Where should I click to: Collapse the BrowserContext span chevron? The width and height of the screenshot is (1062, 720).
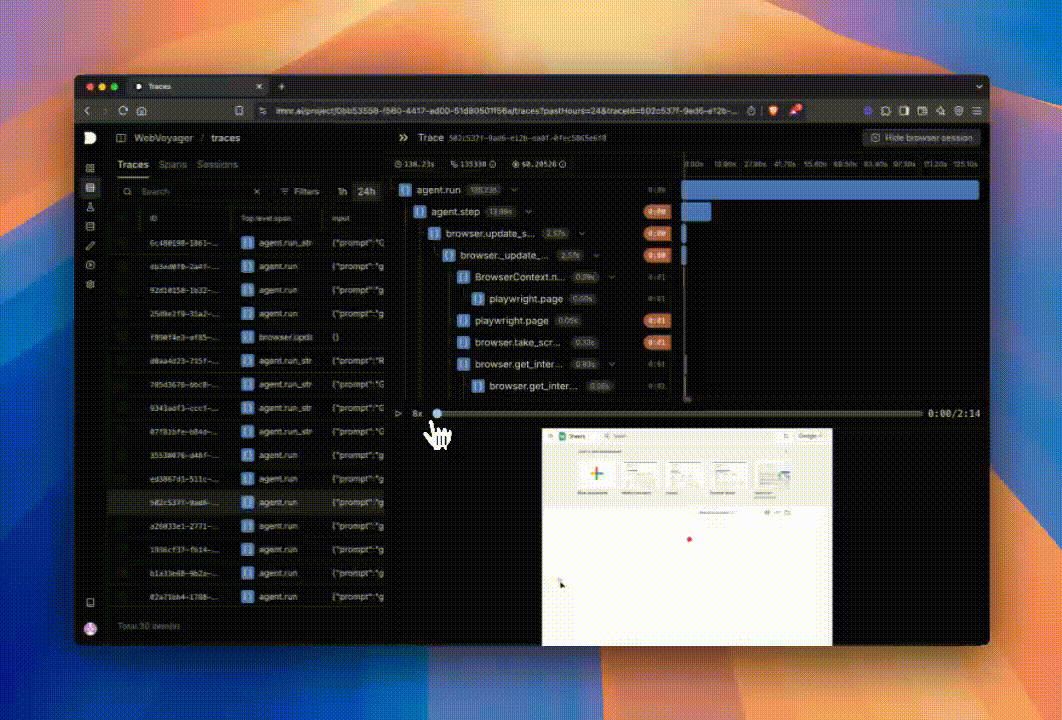[x=611, y=277]
